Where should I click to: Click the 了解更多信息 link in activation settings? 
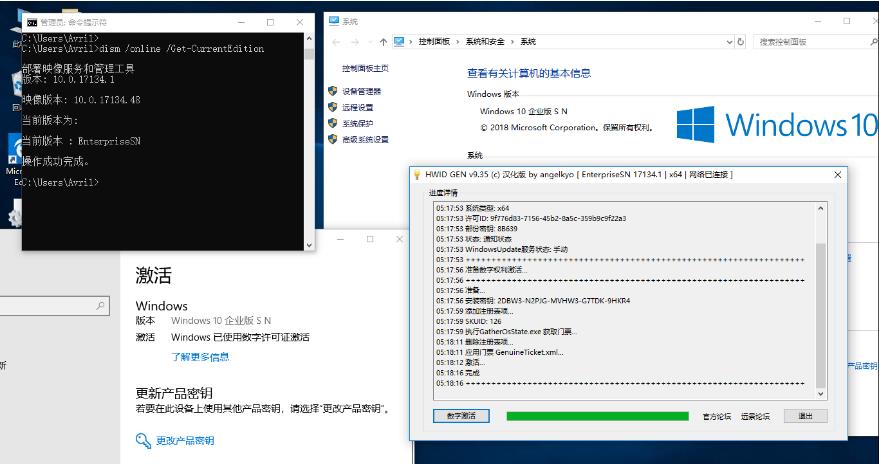(200, 356)
